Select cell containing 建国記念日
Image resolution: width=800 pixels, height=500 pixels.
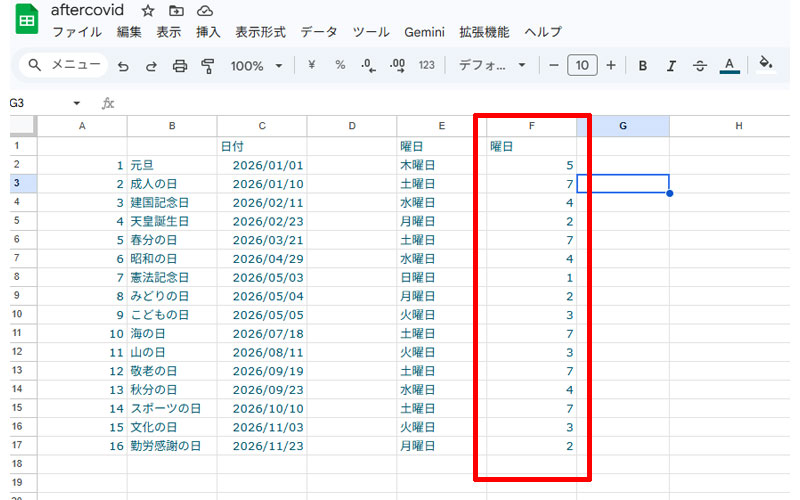[x=172, y=203]
